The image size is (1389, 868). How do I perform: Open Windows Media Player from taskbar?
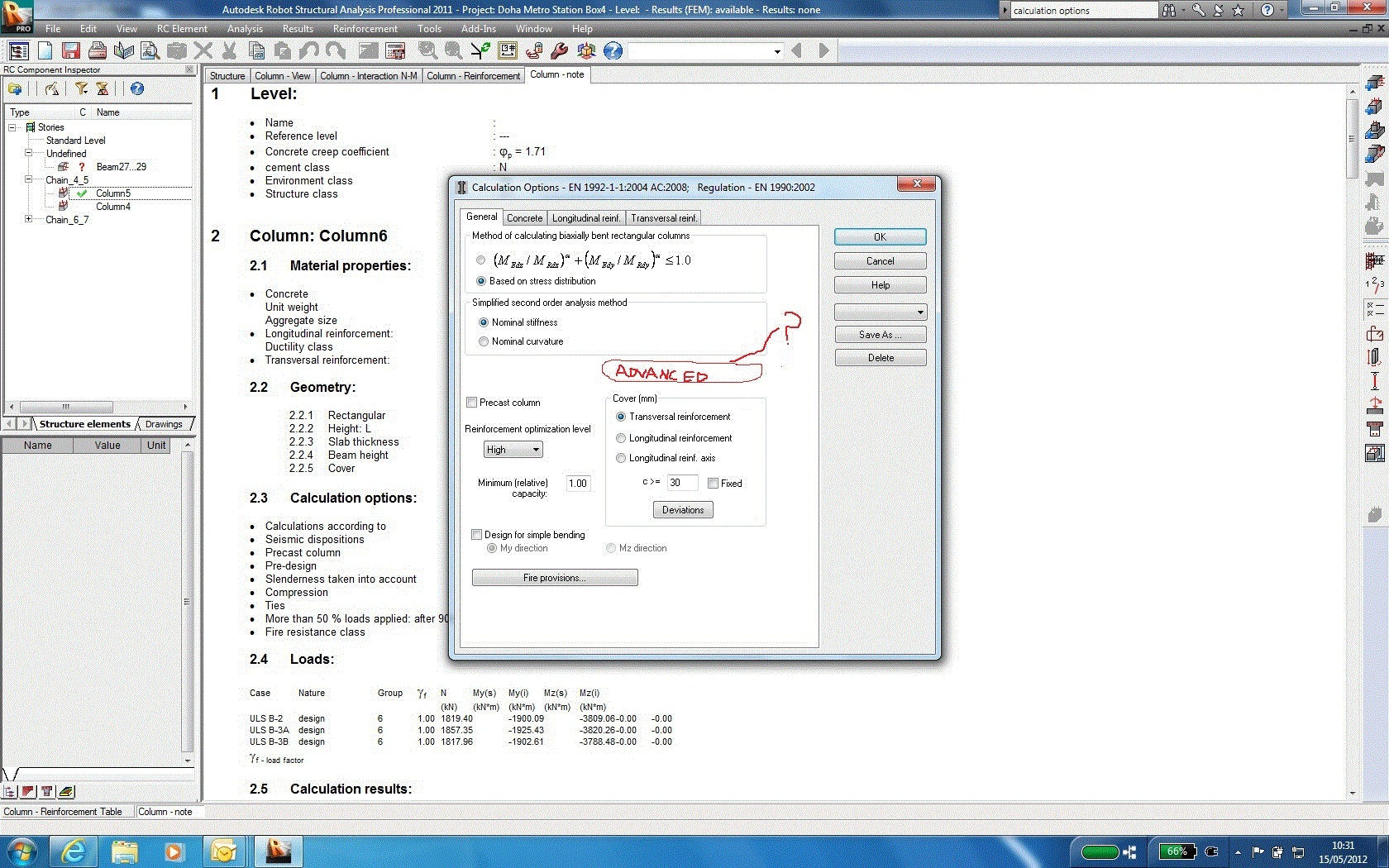click(x=174, y=851)
